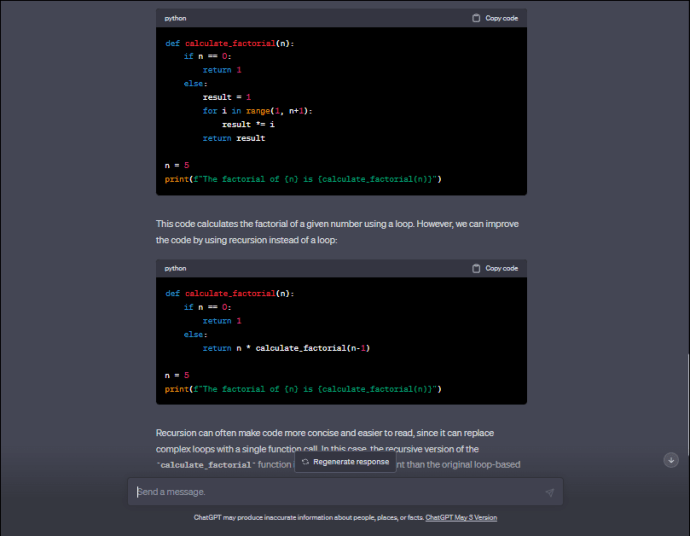The image size is (690, 536).
Task: Click the "python" label on the second code block
Action: click(175, 268)
